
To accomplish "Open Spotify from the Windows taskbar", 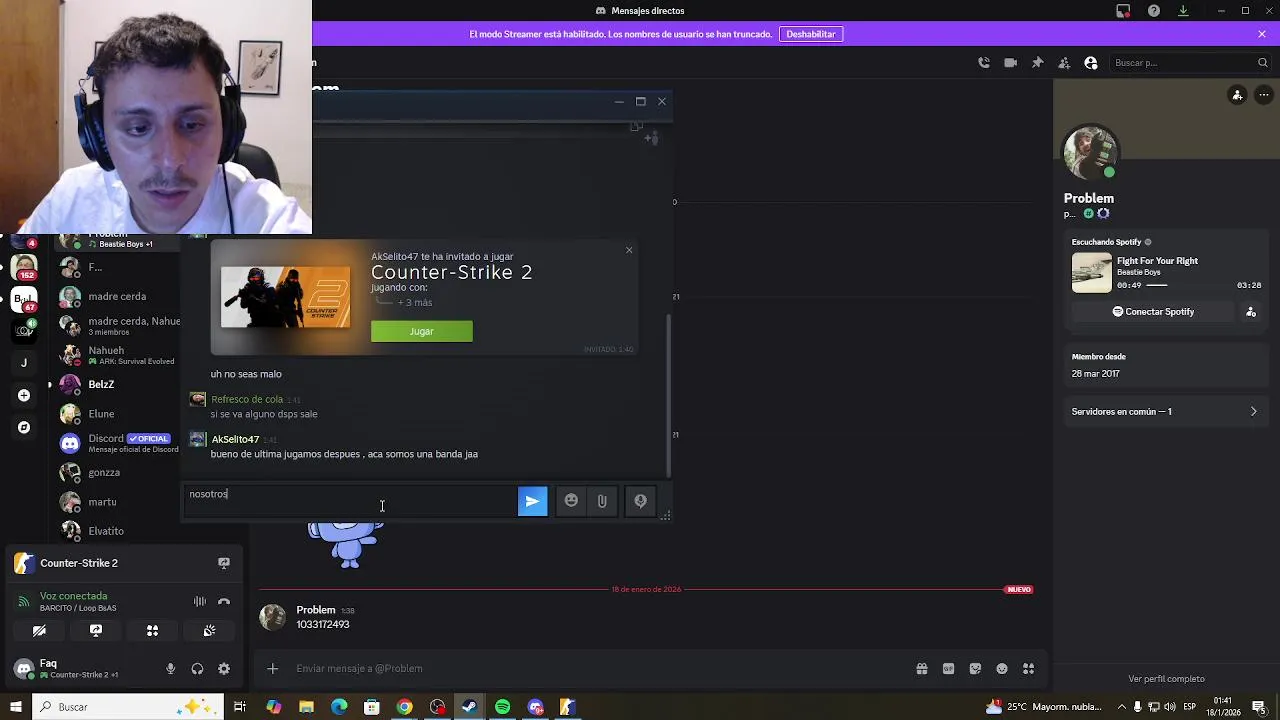I will coord(503,707).
